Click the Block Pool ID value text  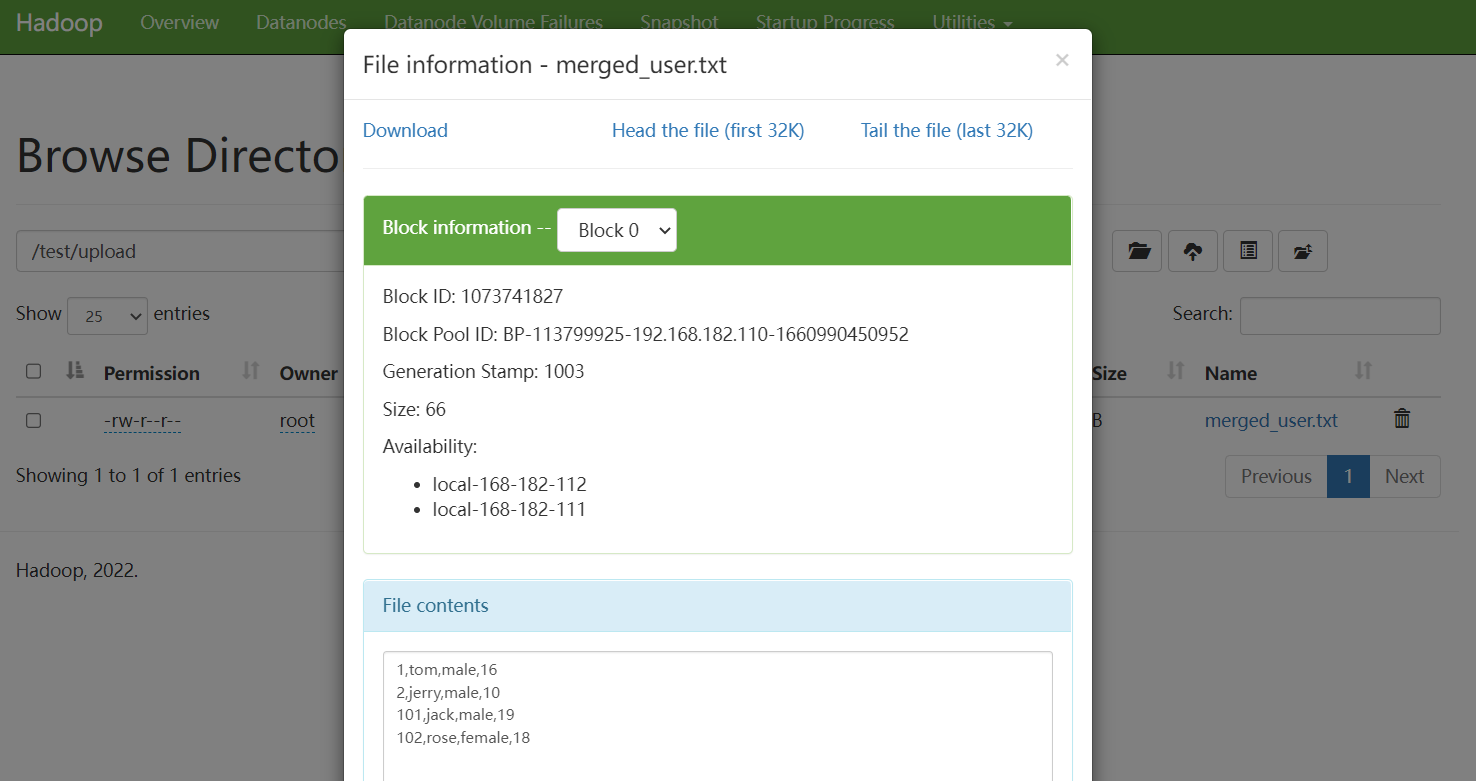tap(706, 334)
